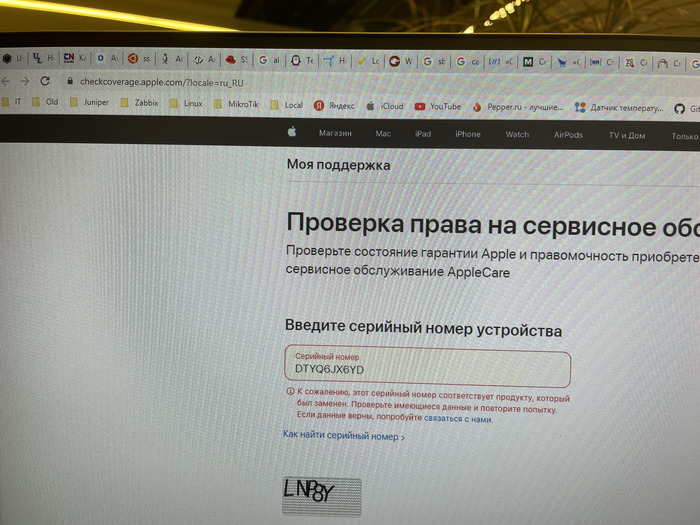View site info via the lock icon
700x525 pixels.
tap(70, 81)
